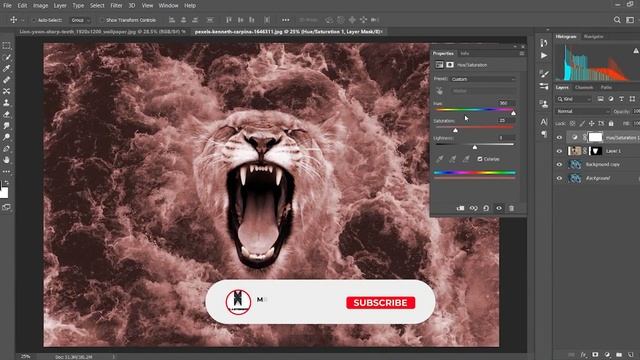This screenshot has width=640, height=360.
Task: Click the Saturation slider handle
Action: [456, 130]
